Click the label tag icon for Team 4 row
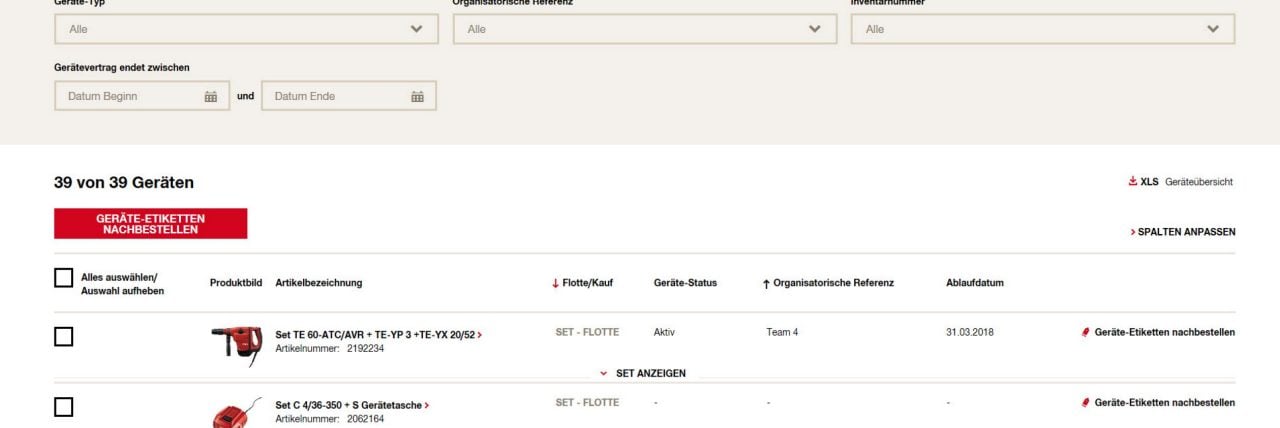This screenshot has width=1280, height=428. pyautogui.click(x=1086, y=332)
